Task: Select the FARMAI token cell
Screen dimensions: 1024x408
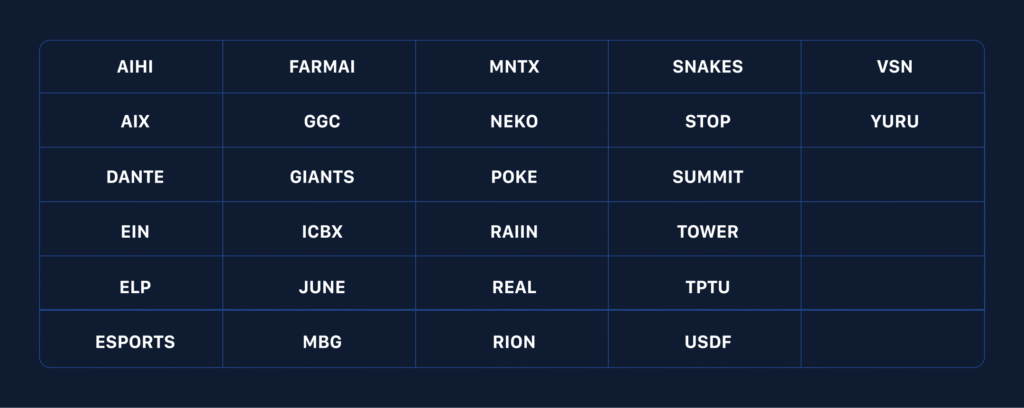Action: click(321, 67)
